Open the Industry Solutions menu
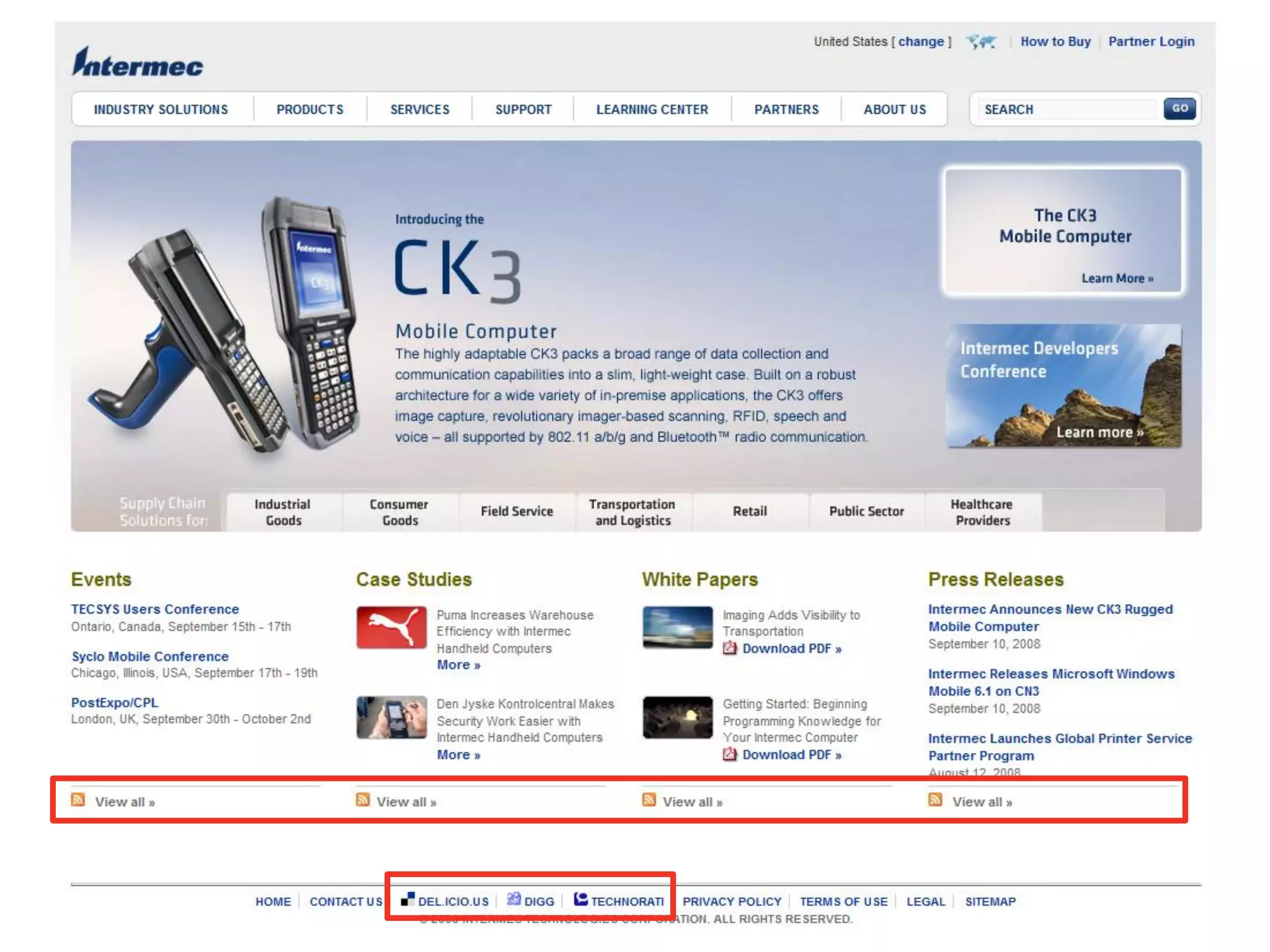 161,110
